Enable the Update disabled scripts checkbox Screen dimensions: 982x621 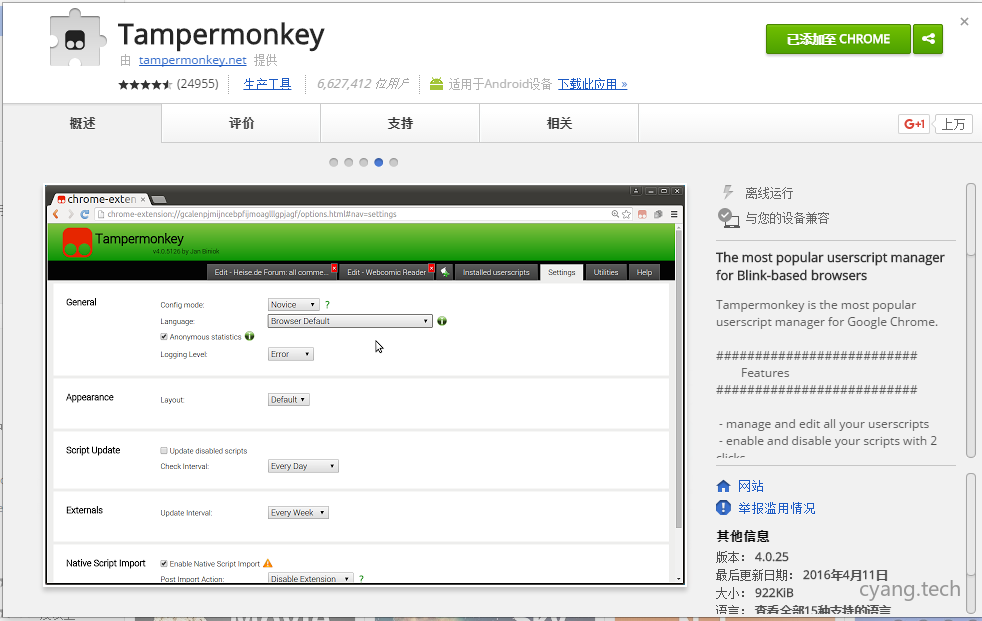pos(164,451)
